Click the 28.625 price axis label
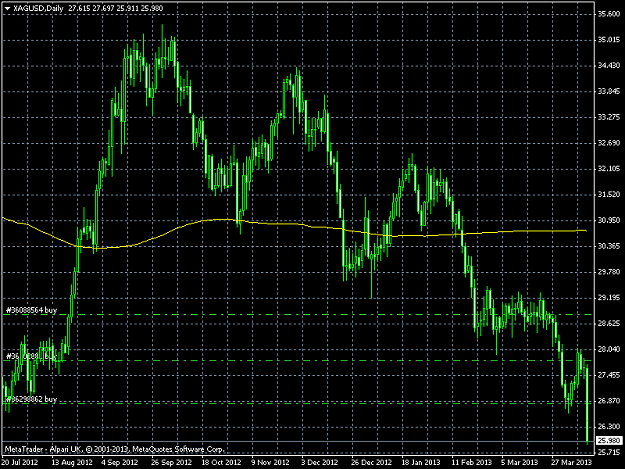This screenshot has height=469, width=625. click(x=609, y=323)
